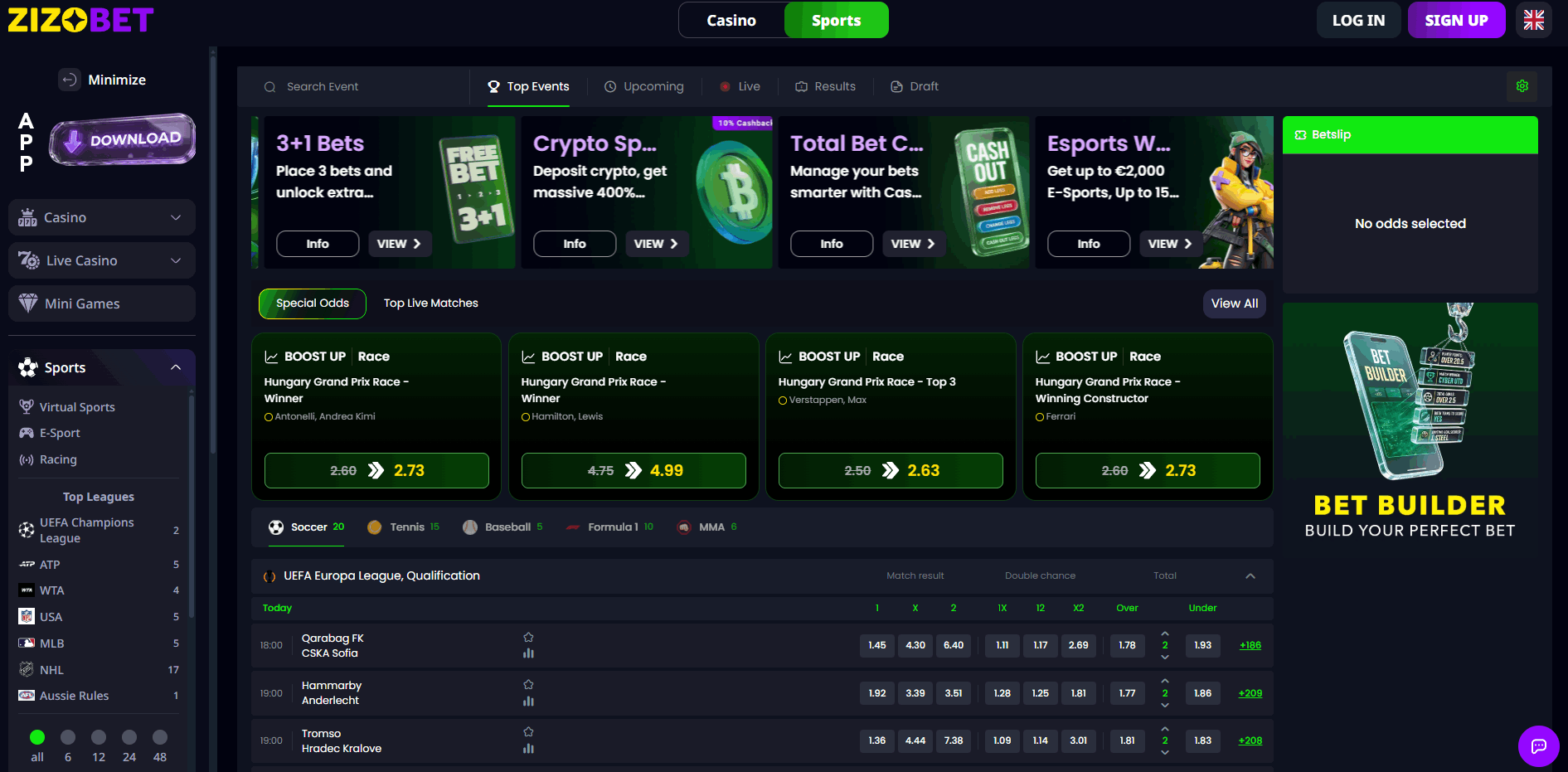Expand the Live Casino sidebar menu
Screen dimensions: 1568x772
click(102, 260)
